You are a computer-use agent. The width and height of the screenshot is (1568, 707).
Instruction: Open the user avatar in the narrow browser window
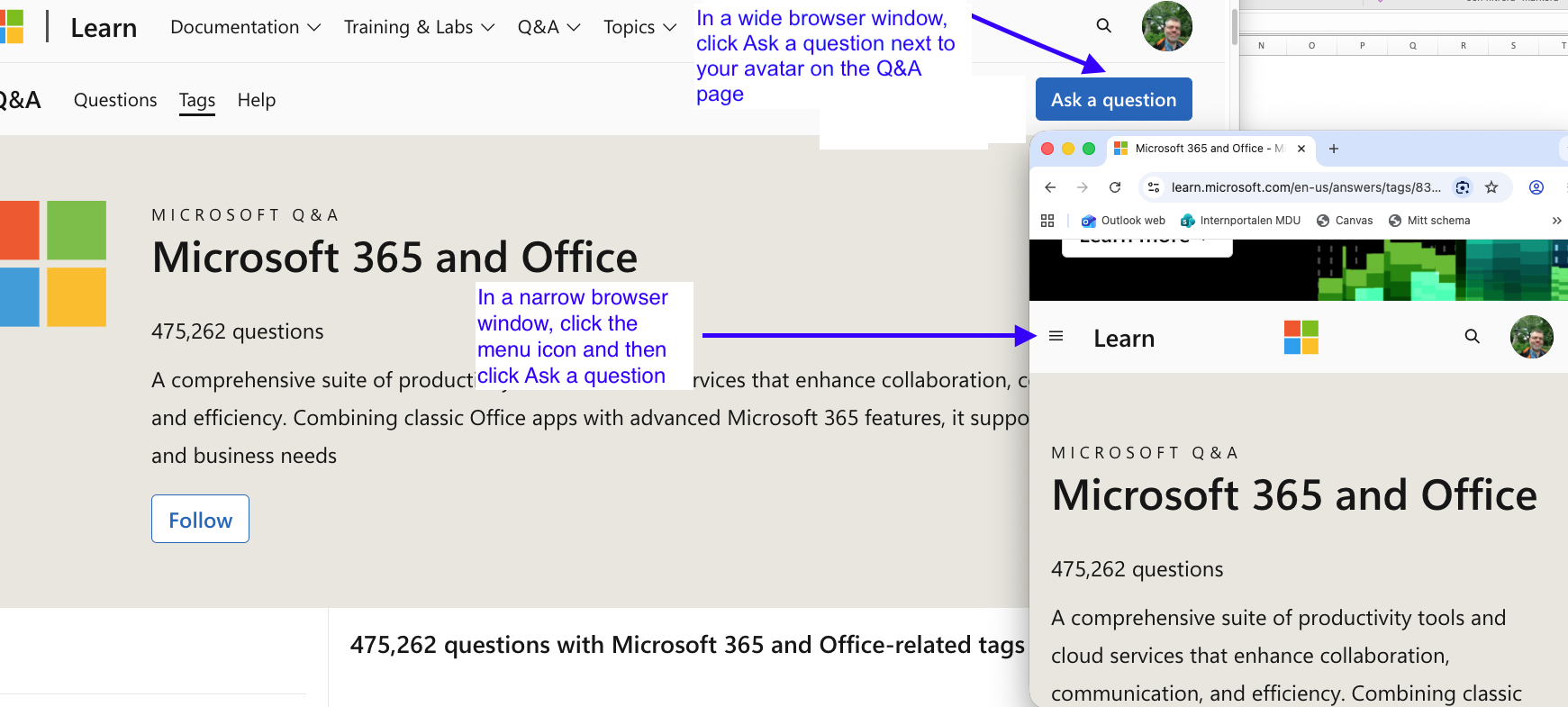1531,337
